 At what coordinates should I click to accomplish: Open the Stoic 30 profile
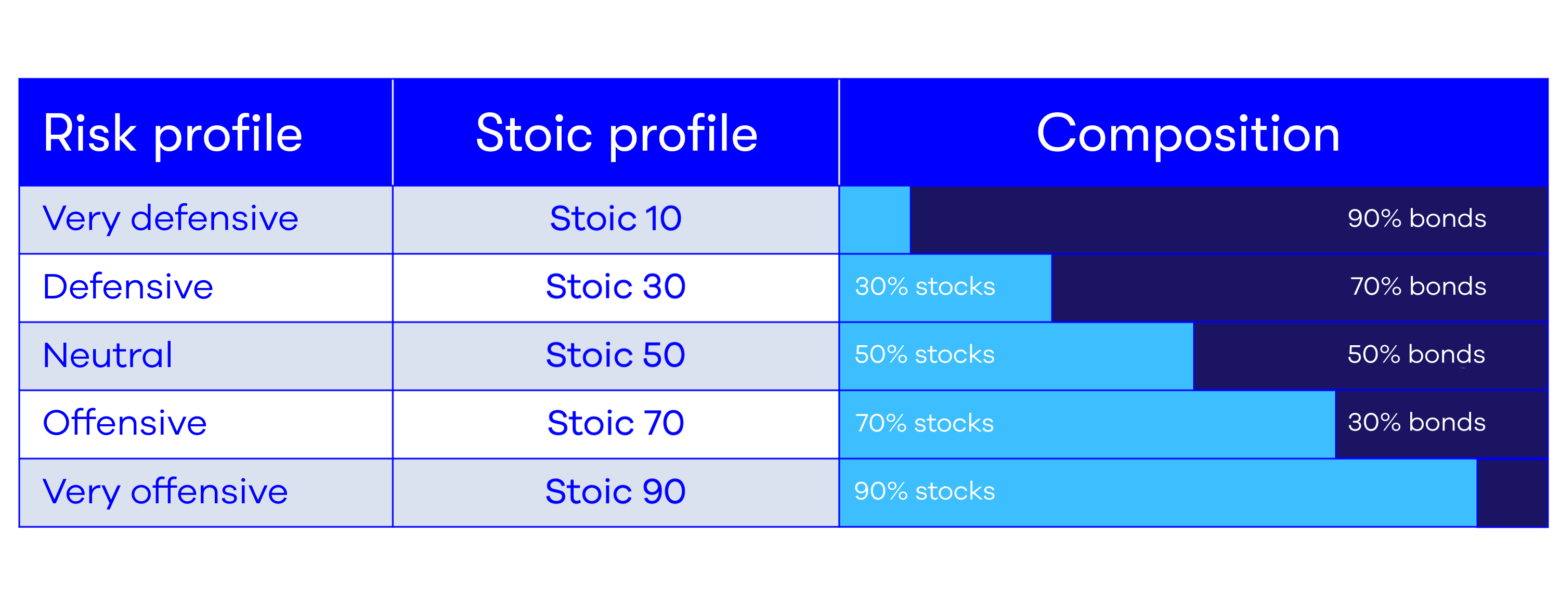coord(616,287)
